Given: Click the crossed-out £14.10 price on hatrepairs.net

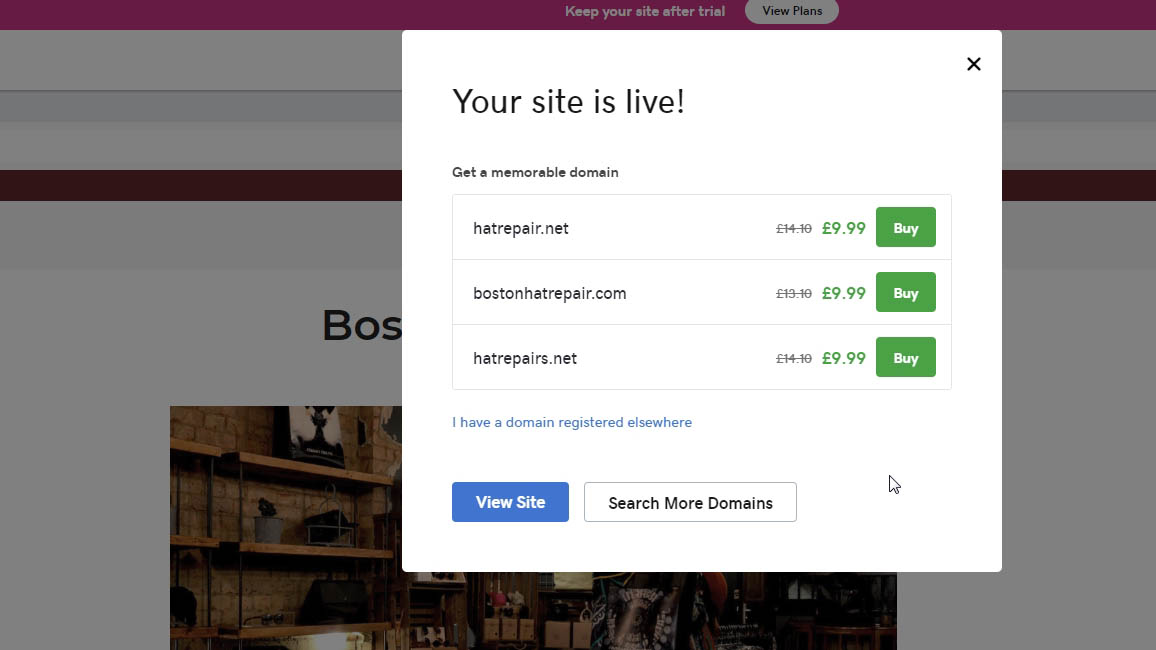Looking at the screenshot, I should [x=792, y=357].
